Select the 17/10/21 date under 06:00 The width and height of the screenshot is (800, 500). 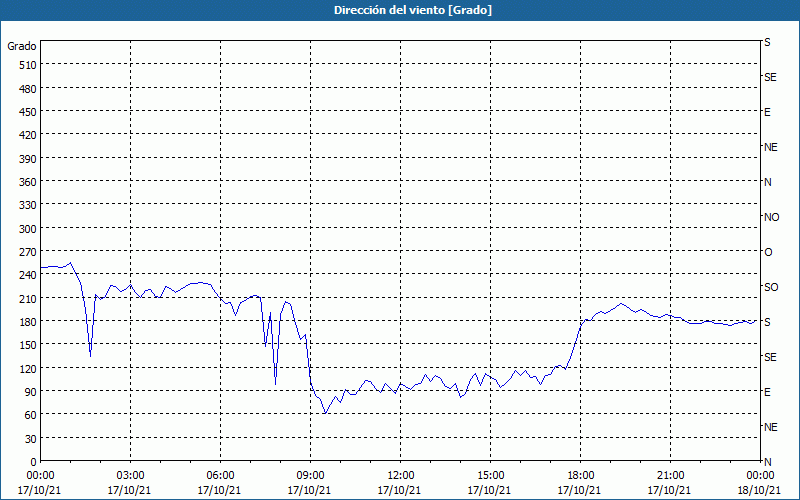click(x=219, y=490)
